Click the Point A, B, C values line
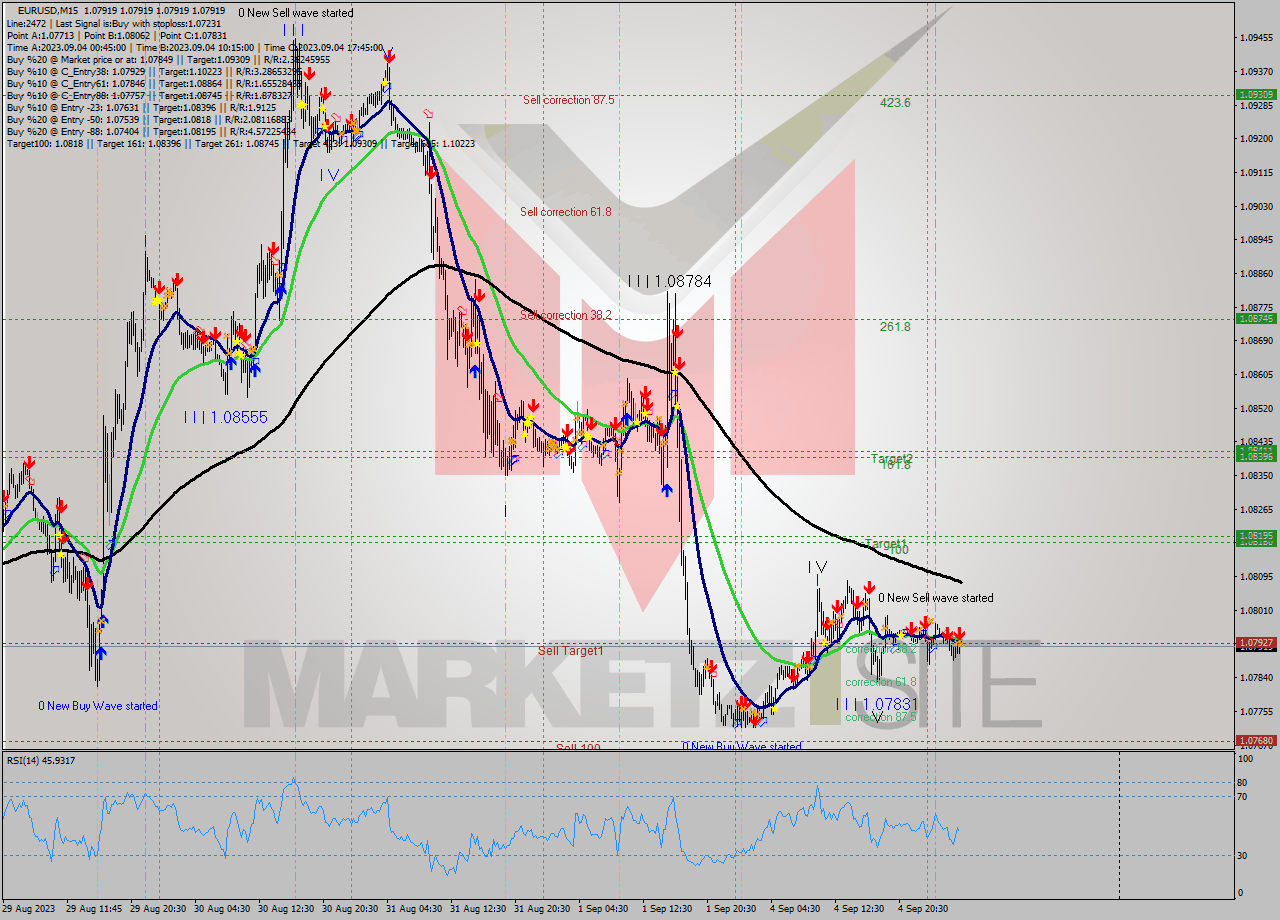 click(x=118, y=35)
